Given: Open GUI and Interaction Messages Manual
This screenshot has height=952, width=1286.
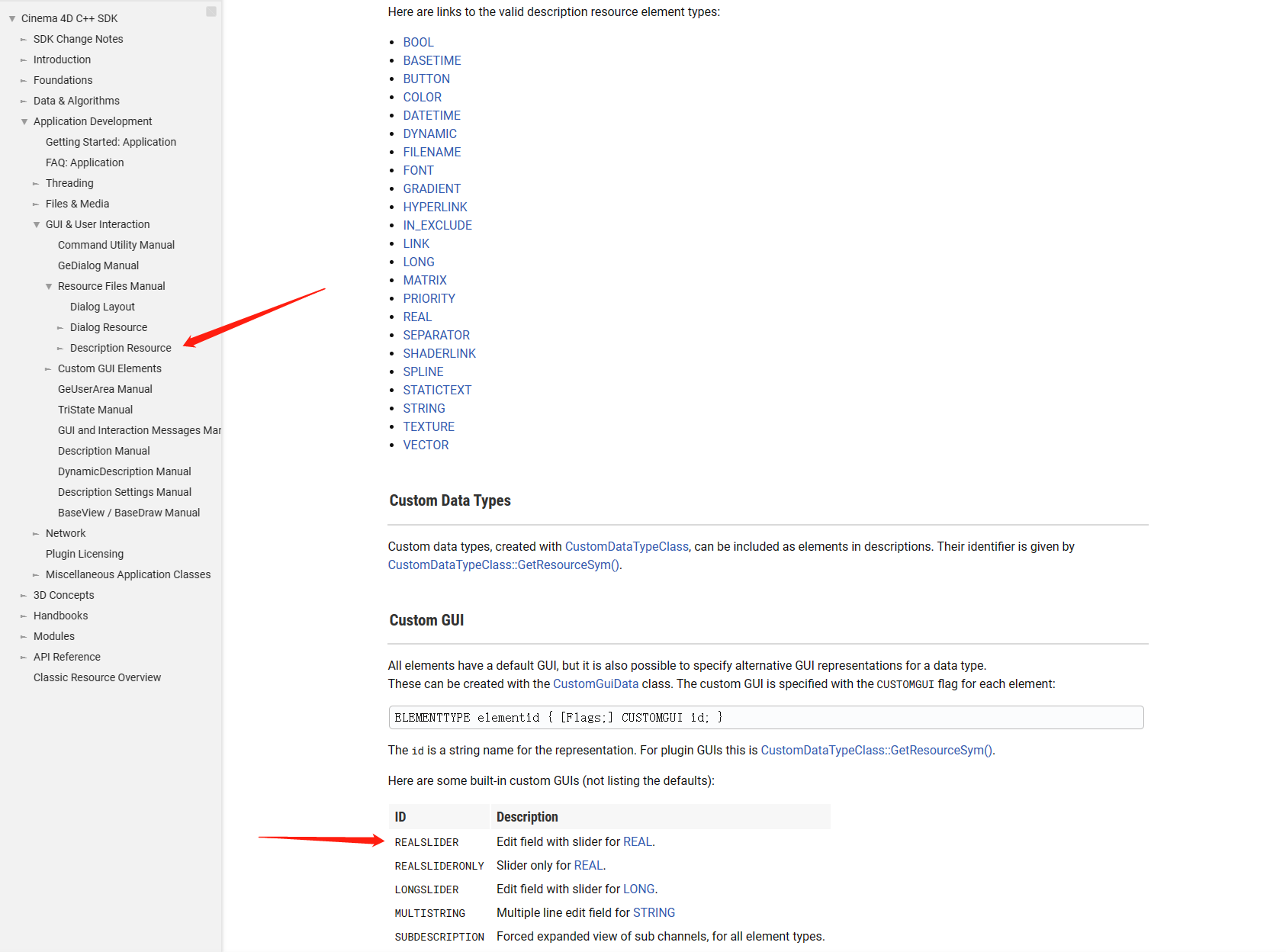Looking at the screenshot, I should (x=140, y=430).
